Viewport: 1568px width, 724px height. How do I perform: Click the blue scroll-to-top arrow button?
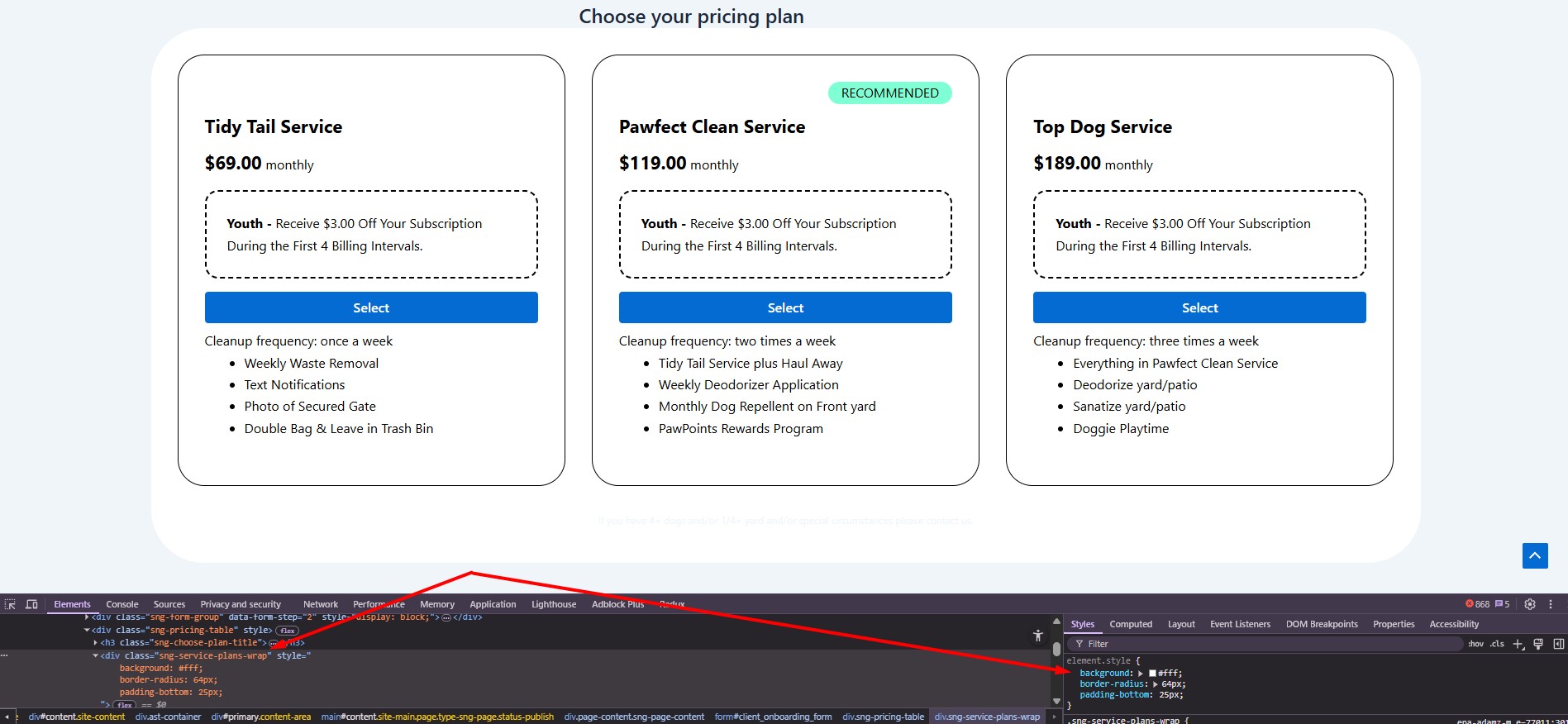point(1535,555)
